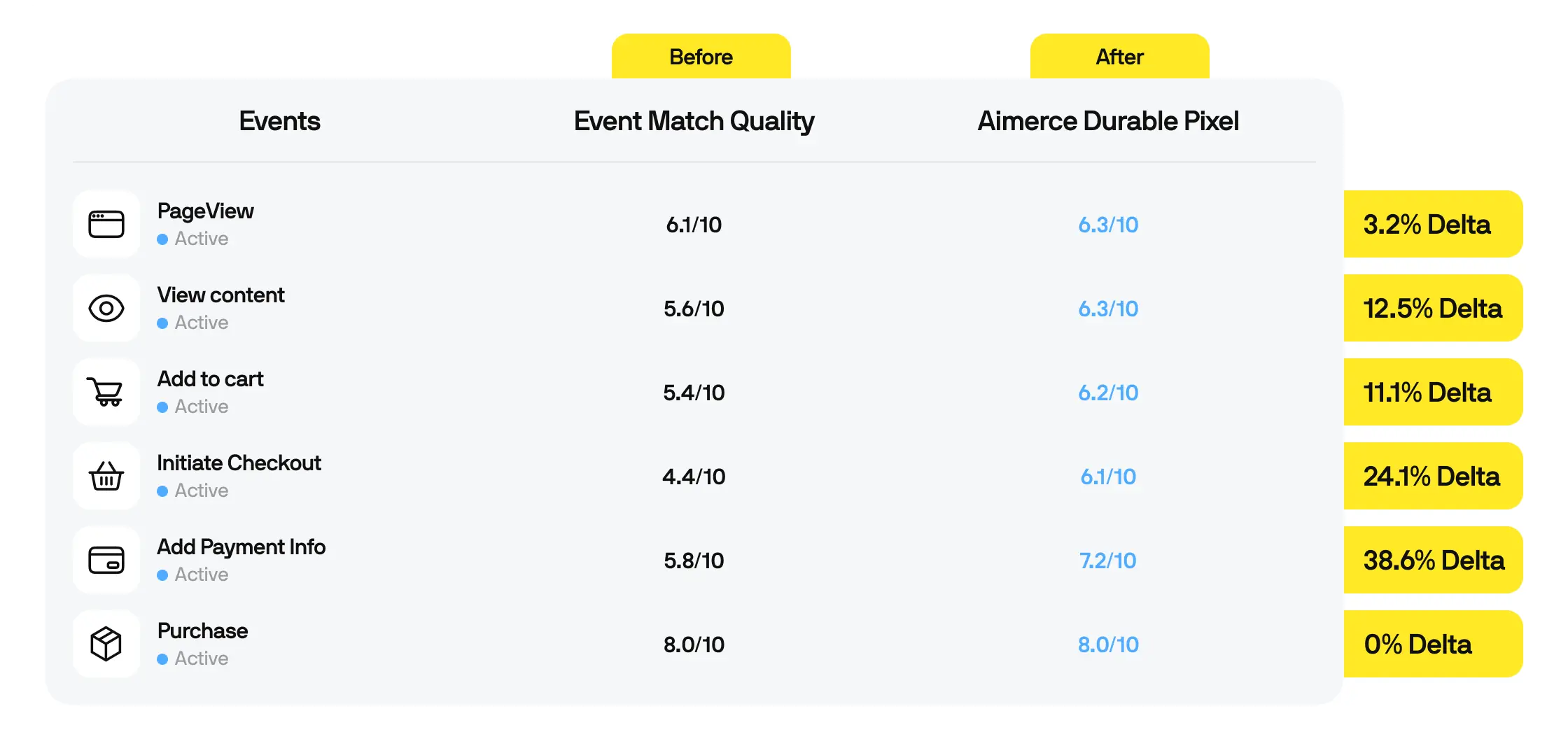This screenshot has height=739, width=1568.
Task: Click the Purchase box icon
Action: coord(106,644)
